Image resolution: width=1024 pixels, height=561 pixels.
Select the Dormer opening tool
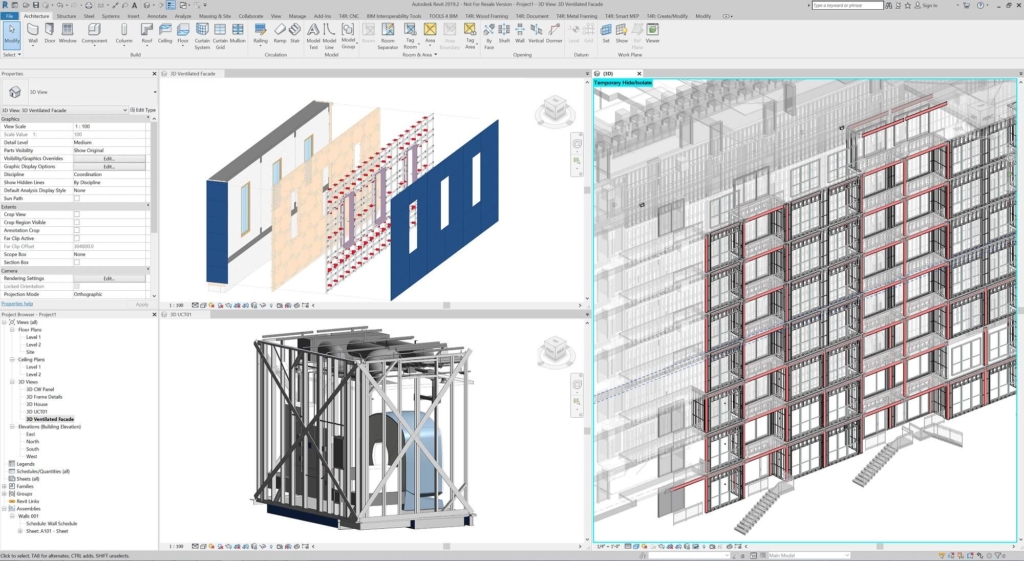click(x=554, y=33)
